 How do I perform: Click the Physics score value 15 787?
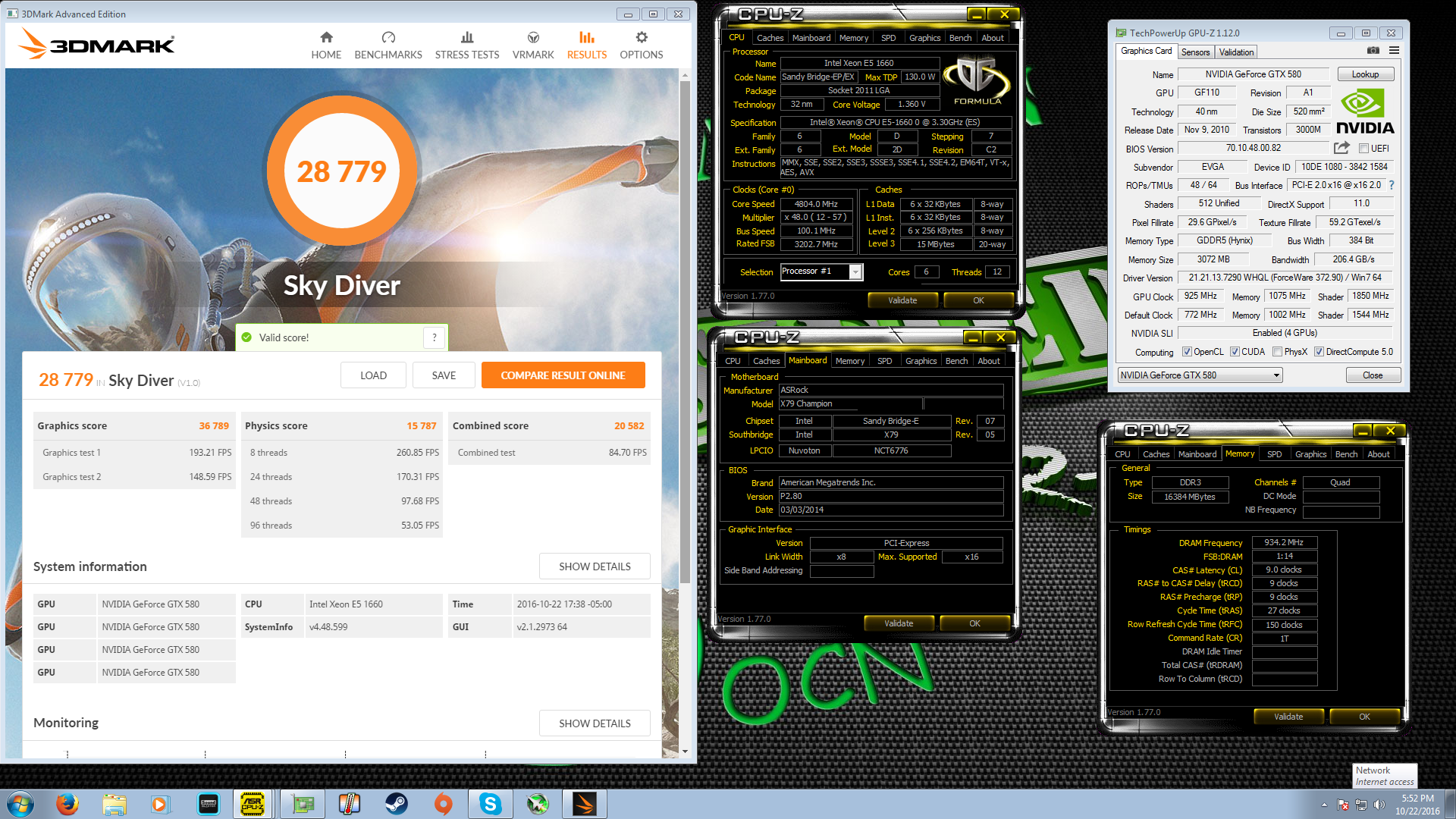[x=422, y=425]
